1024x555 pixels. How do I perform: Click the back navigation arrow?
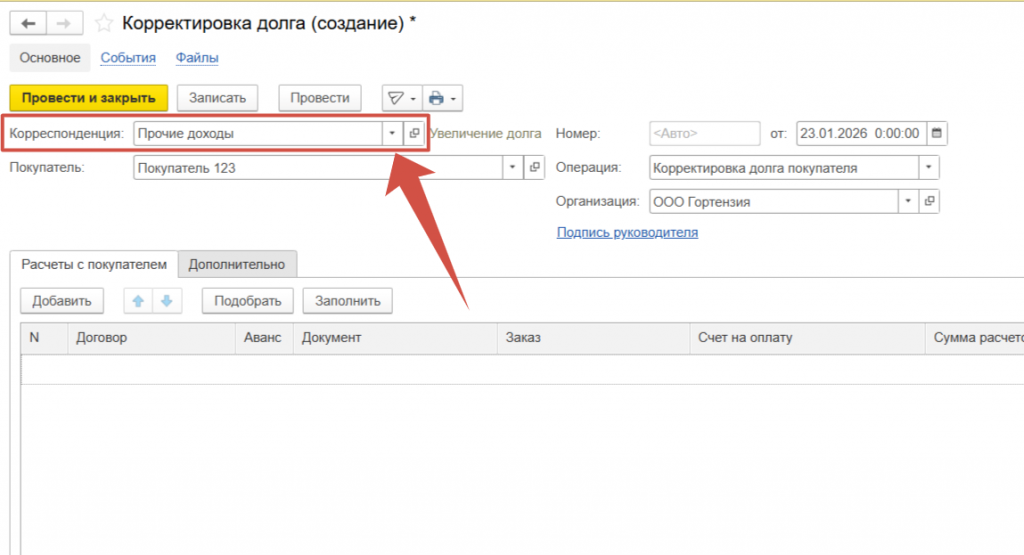[28, 23]
